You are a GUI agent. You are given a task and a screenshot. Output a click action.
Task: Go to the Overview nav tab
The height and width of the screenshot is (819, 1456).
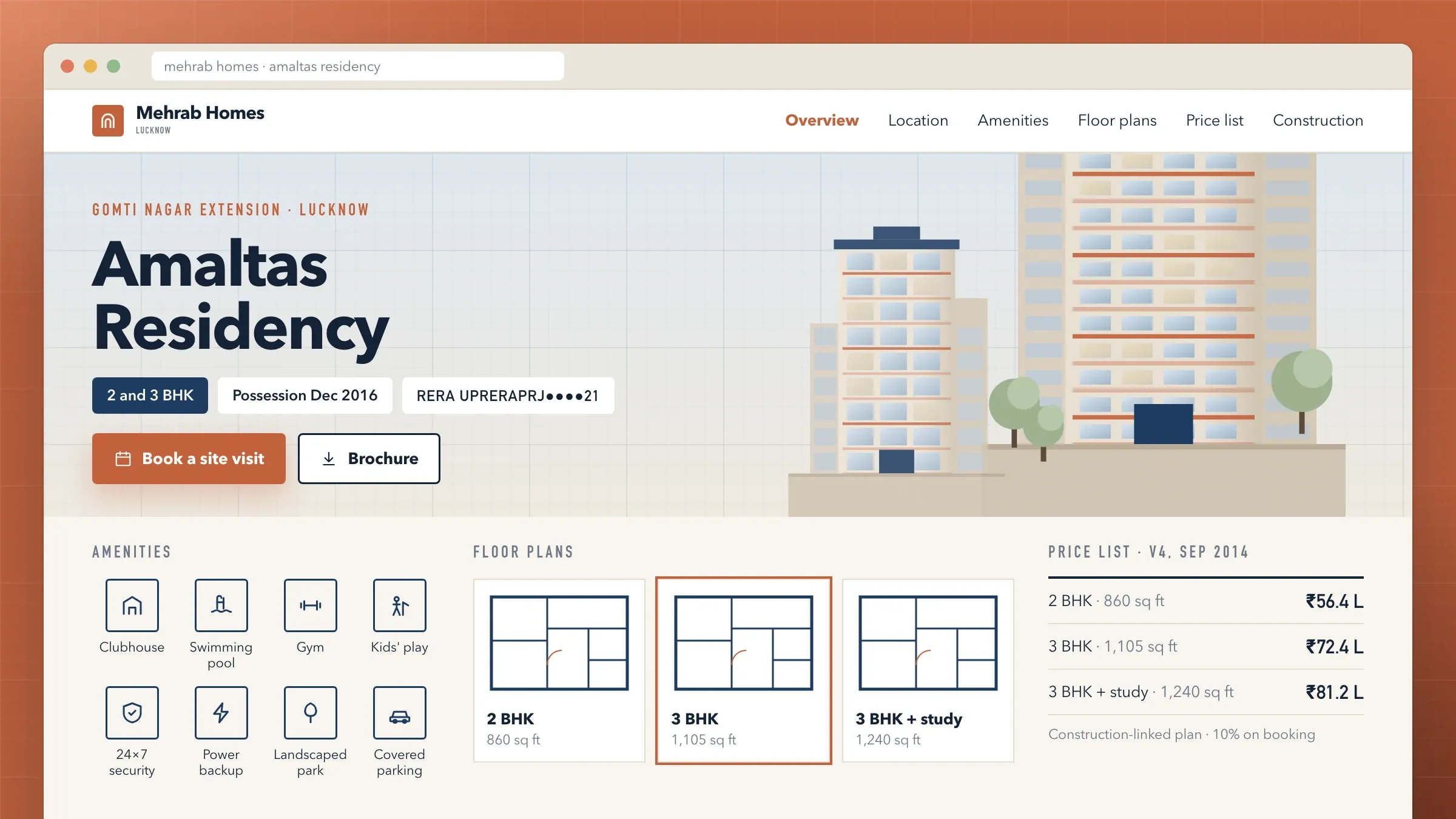822,120
